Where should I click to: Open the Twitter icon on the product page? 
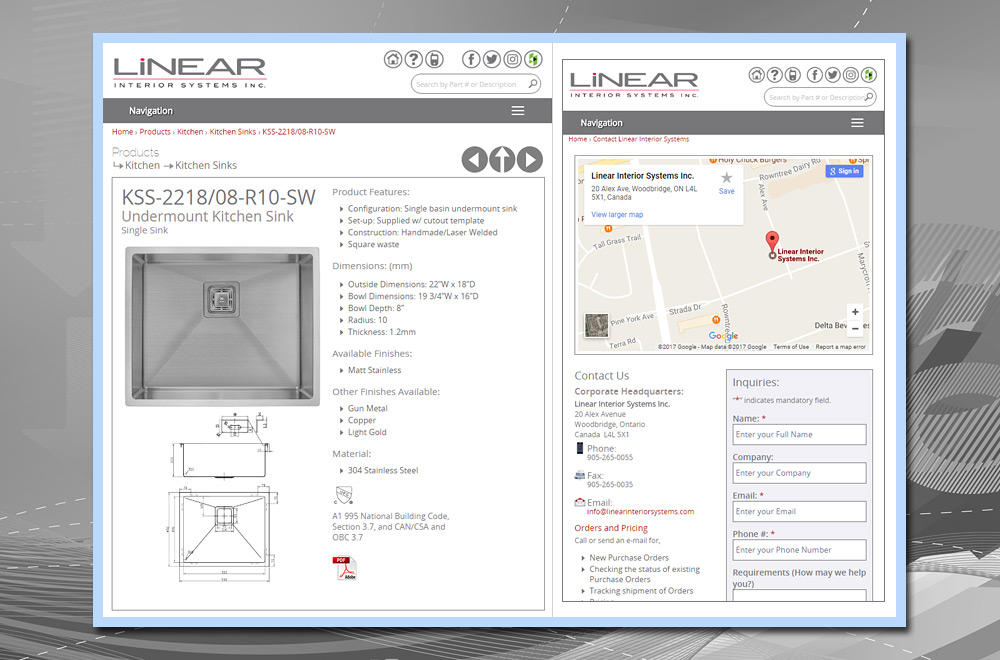point(492,59)
